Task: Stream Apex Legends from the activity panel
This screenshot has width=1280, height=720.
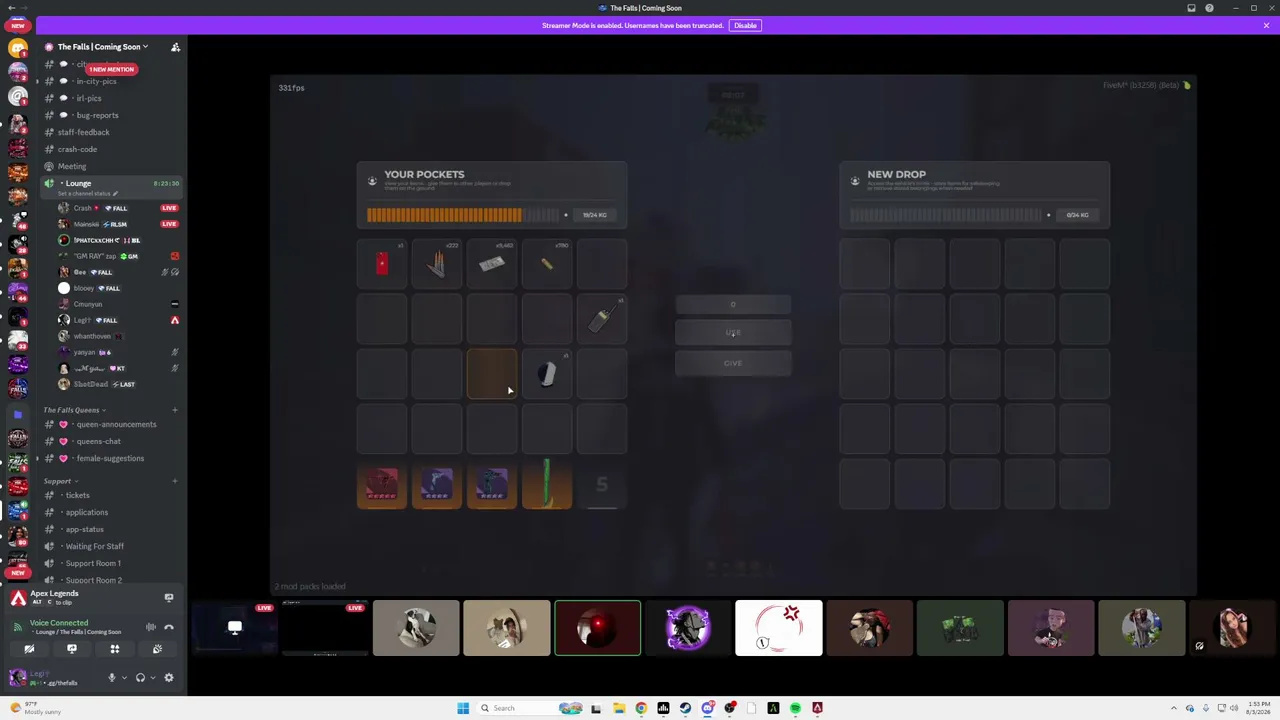Action: tap(169, 598)
